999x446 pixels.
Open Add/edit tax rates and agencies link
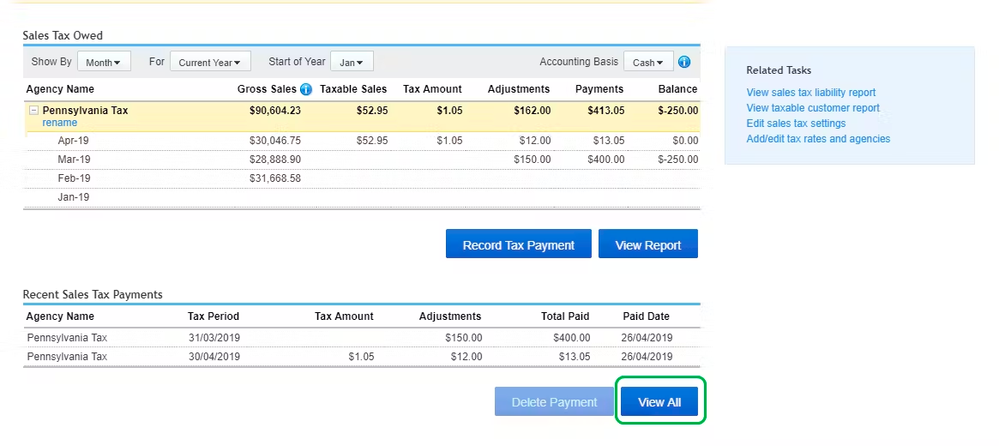(817, 139)
